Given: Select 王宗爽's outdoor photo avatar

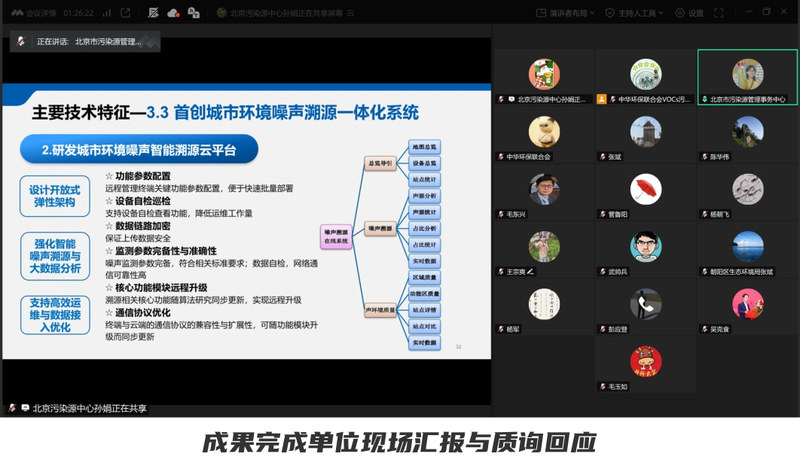Looking at the screenshot, I should pyautogui.click(x=544, y=247).
